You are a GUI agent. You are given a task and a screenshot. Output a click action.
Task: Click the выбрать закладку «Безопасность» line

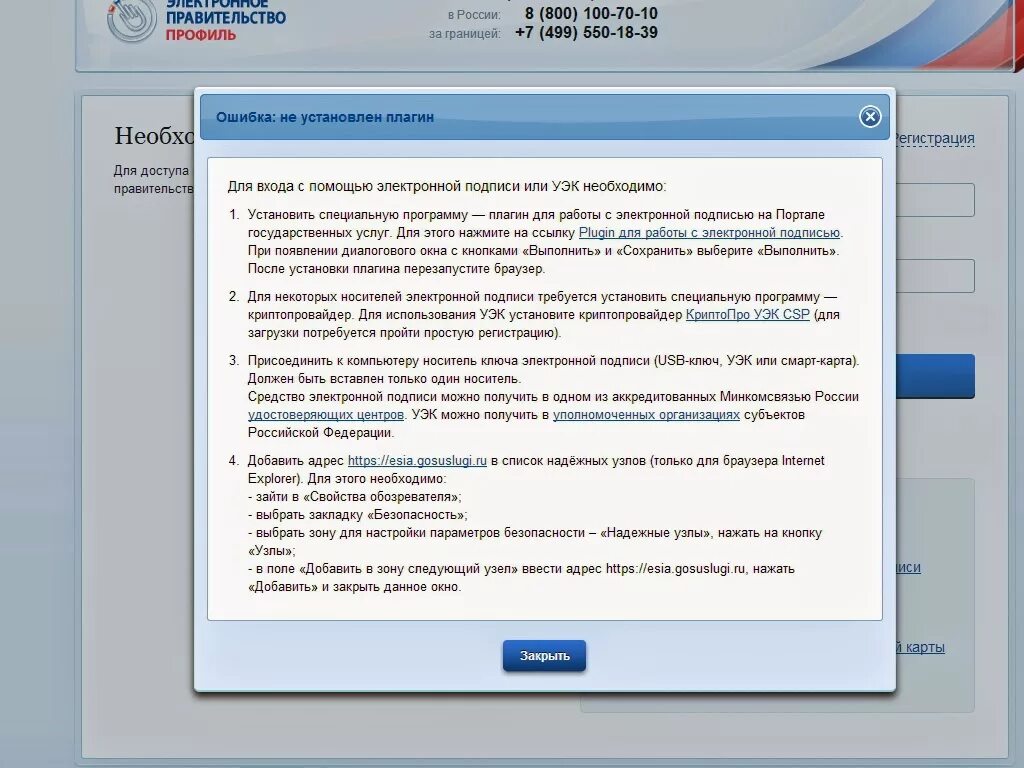click(x=358, y=515)
